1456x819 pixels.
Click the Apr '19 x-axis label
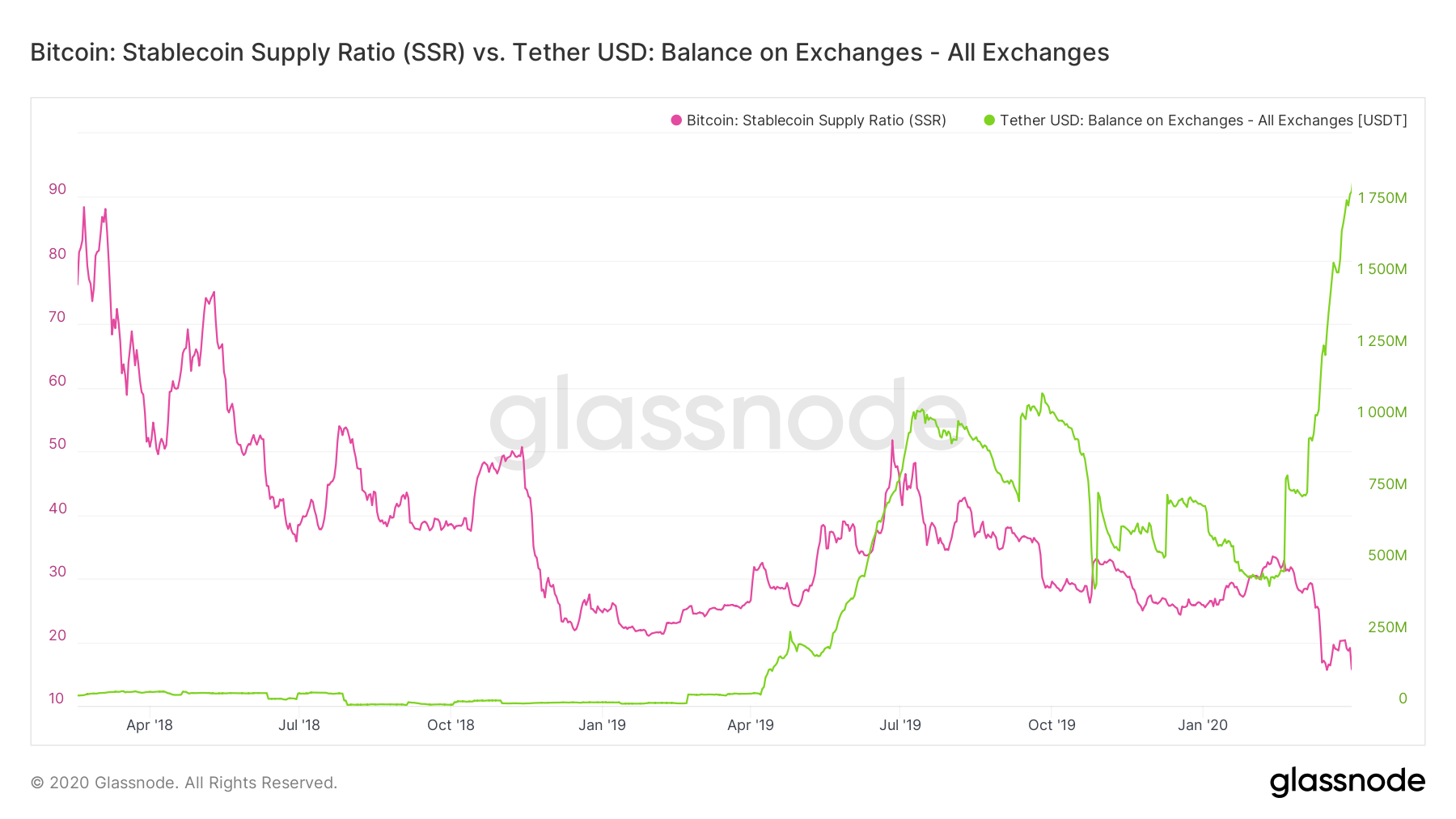coord(751,725)
